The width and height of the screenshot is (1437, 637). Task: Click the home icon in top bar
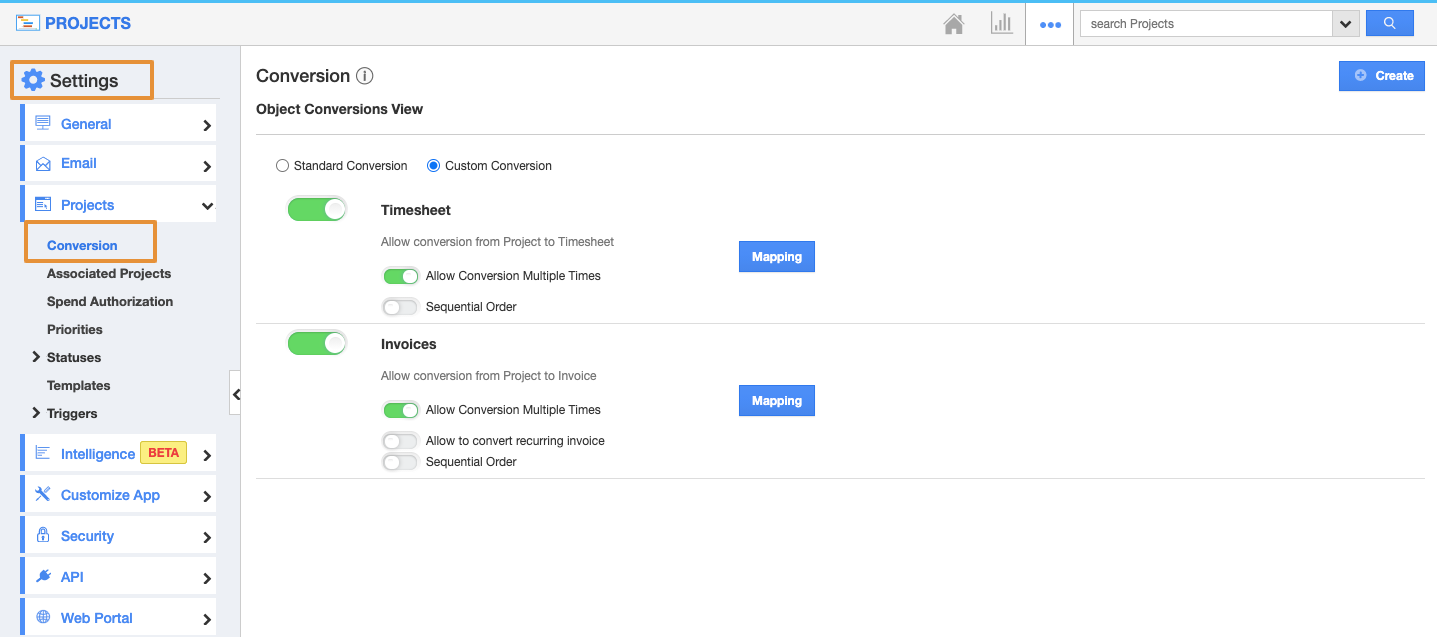954,24
